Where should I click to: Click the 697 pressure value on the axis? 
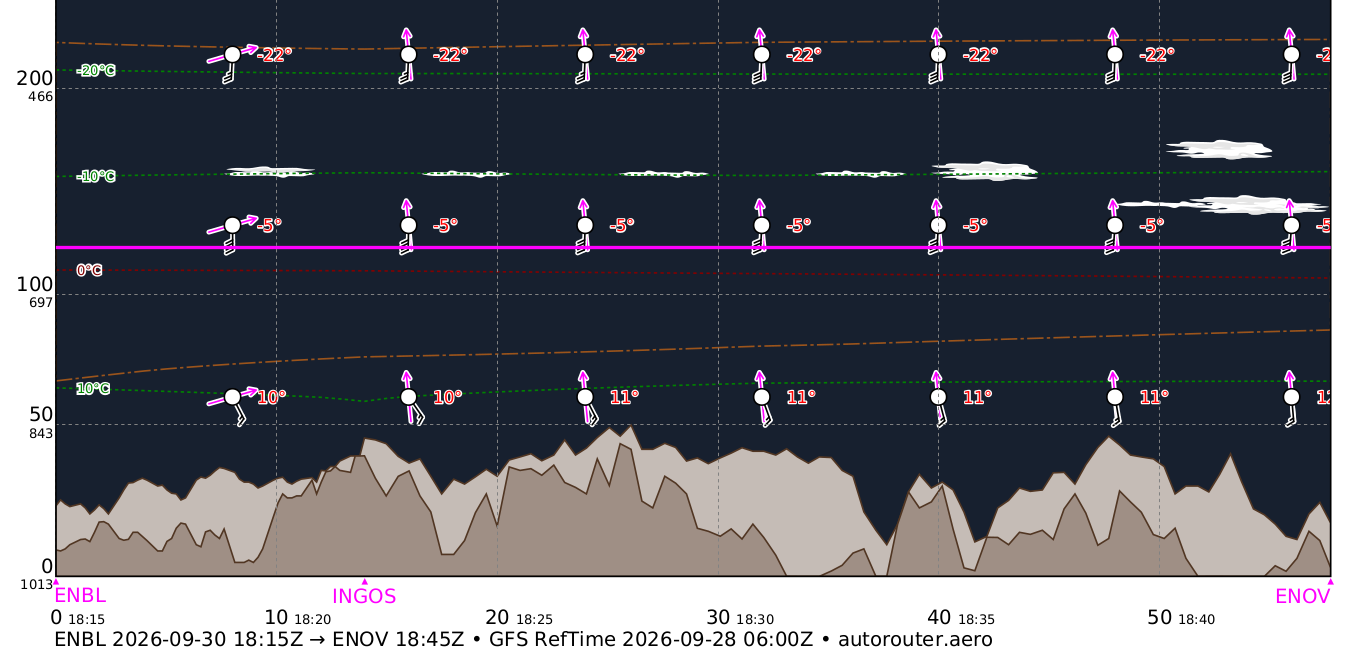point(41,302)
